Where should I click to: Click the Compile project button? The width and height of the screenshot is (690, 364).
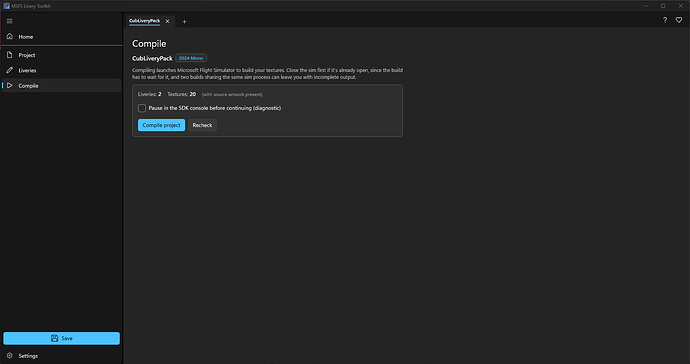161,125
